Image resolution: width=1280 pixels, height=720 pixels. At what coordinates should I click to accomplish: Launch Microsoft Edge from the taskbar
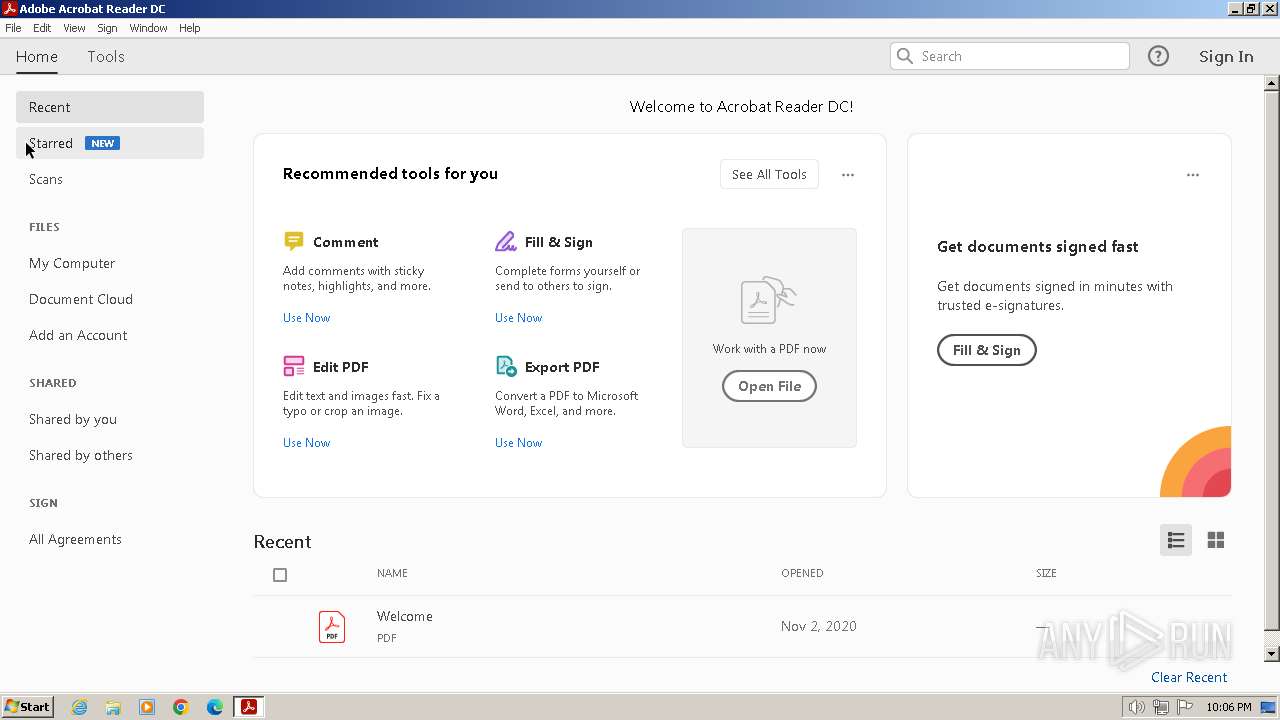(x=215, y=707)
